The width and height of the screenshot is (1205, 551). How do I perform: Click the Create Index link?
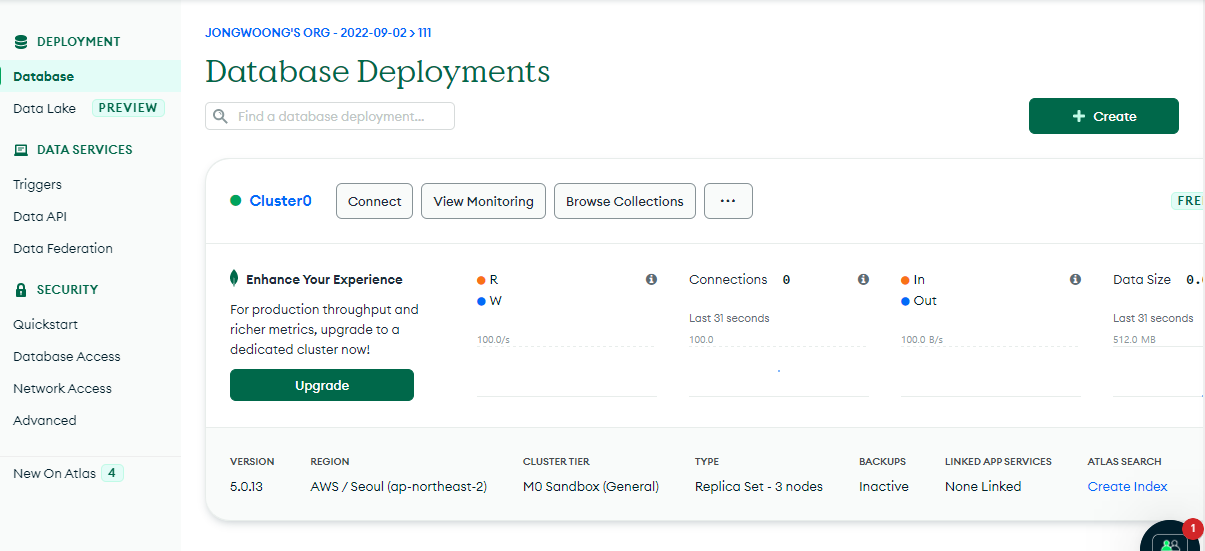point(1128,486)
